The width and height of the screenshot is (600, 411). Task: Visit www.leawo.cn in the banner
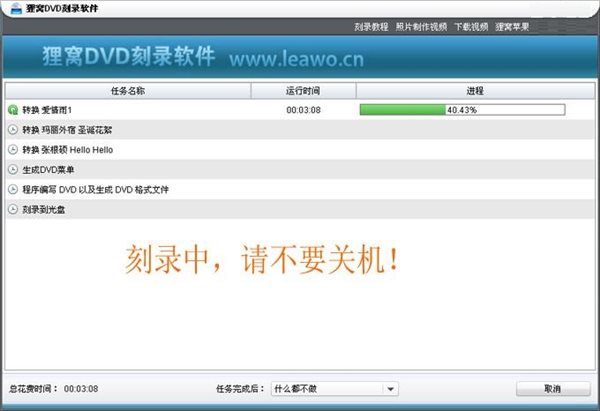point(297,59)
